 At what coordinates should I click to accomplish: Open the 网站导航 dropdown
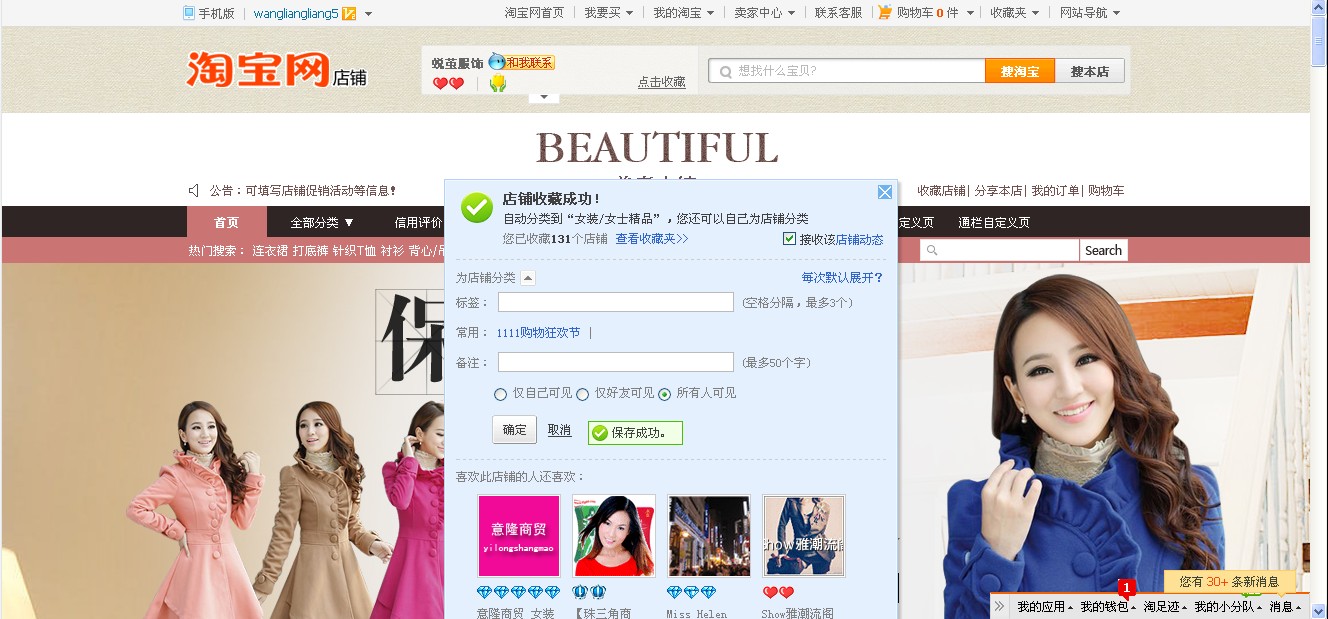[1090, 13]
